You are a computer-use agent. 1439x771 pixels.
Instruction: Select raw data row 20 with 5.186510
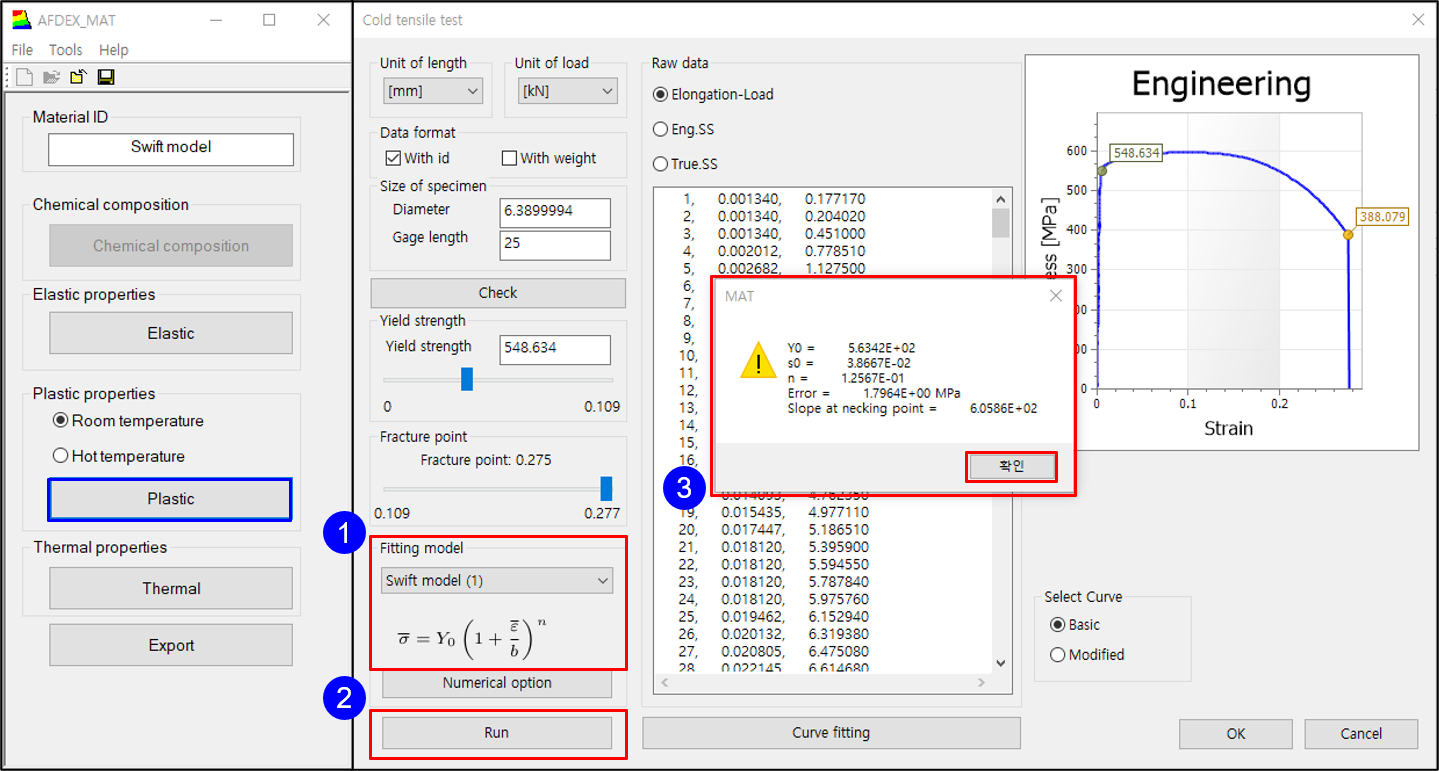[x=772, y=529]
